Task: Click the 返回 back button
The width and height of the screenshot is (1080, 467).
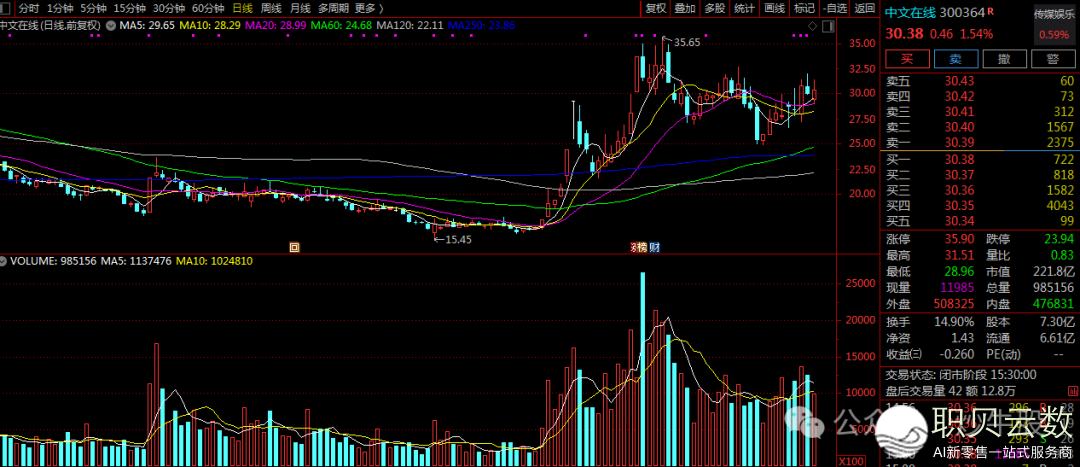Action: coord(865,7)
